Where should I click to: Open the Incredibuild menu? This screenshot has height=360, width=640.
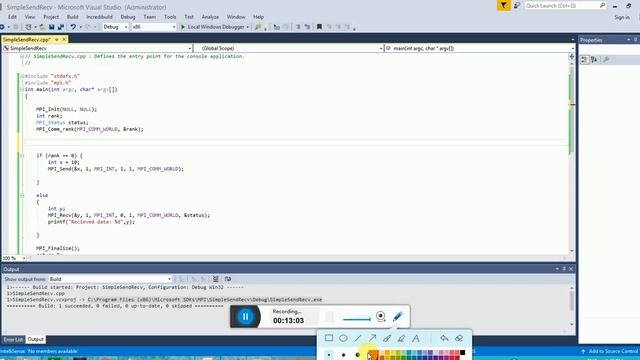99,17
